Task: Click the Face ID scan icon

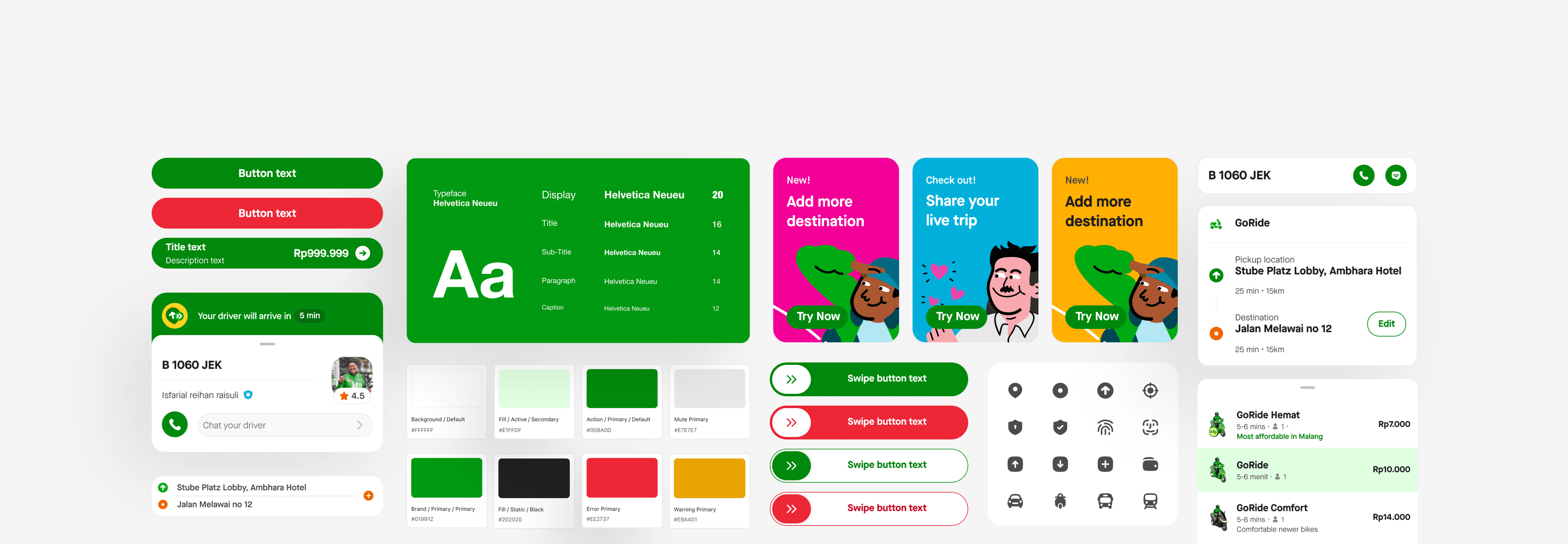Action: click(x=1150, y=427)
